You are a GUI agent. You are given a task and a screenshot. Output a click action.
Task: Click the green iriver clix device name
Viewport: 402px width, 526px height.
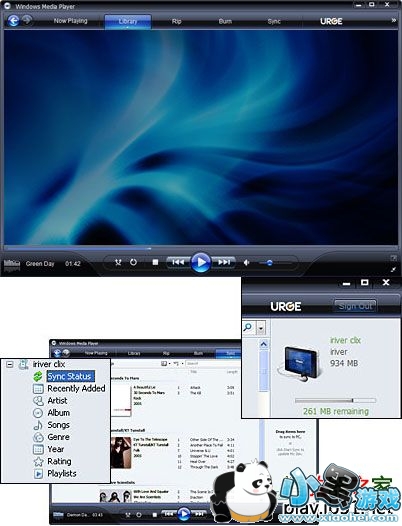(345, 340)
